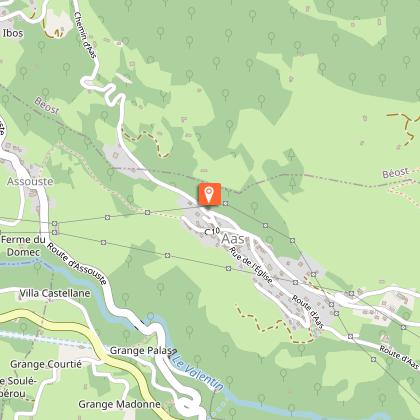Click the Béost boundary label at right
The width and height of the screenshot is (420, 420).
396,173
